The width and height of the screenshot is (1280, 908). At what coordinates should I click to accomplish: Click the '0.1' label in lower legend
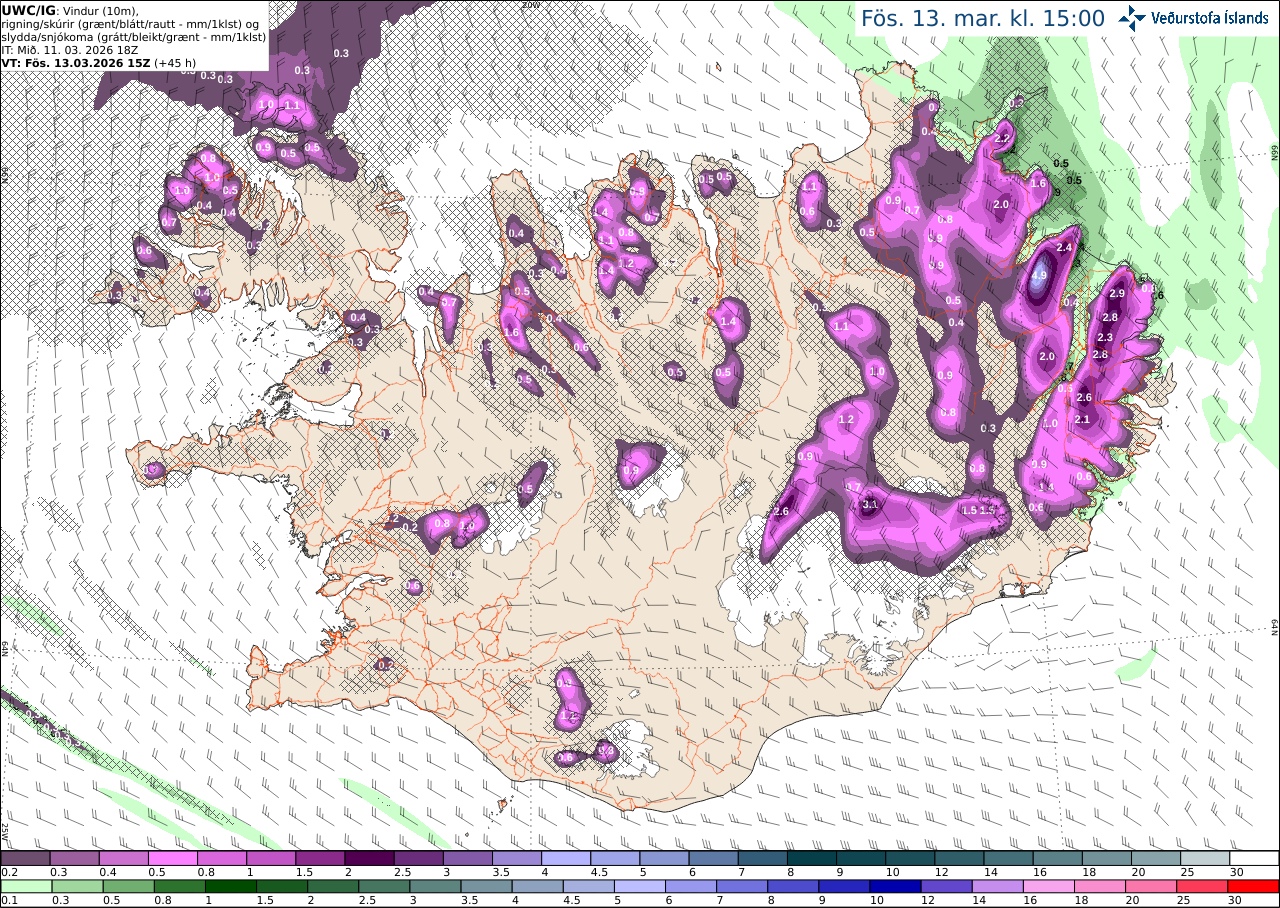8,900
